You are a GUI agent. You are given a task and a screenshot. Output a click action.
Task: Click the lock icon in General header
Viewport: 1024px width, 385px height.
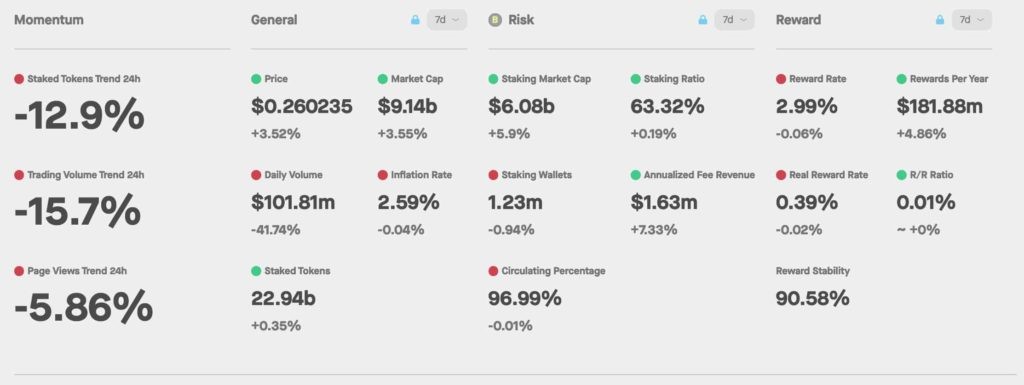click(415, 20)
